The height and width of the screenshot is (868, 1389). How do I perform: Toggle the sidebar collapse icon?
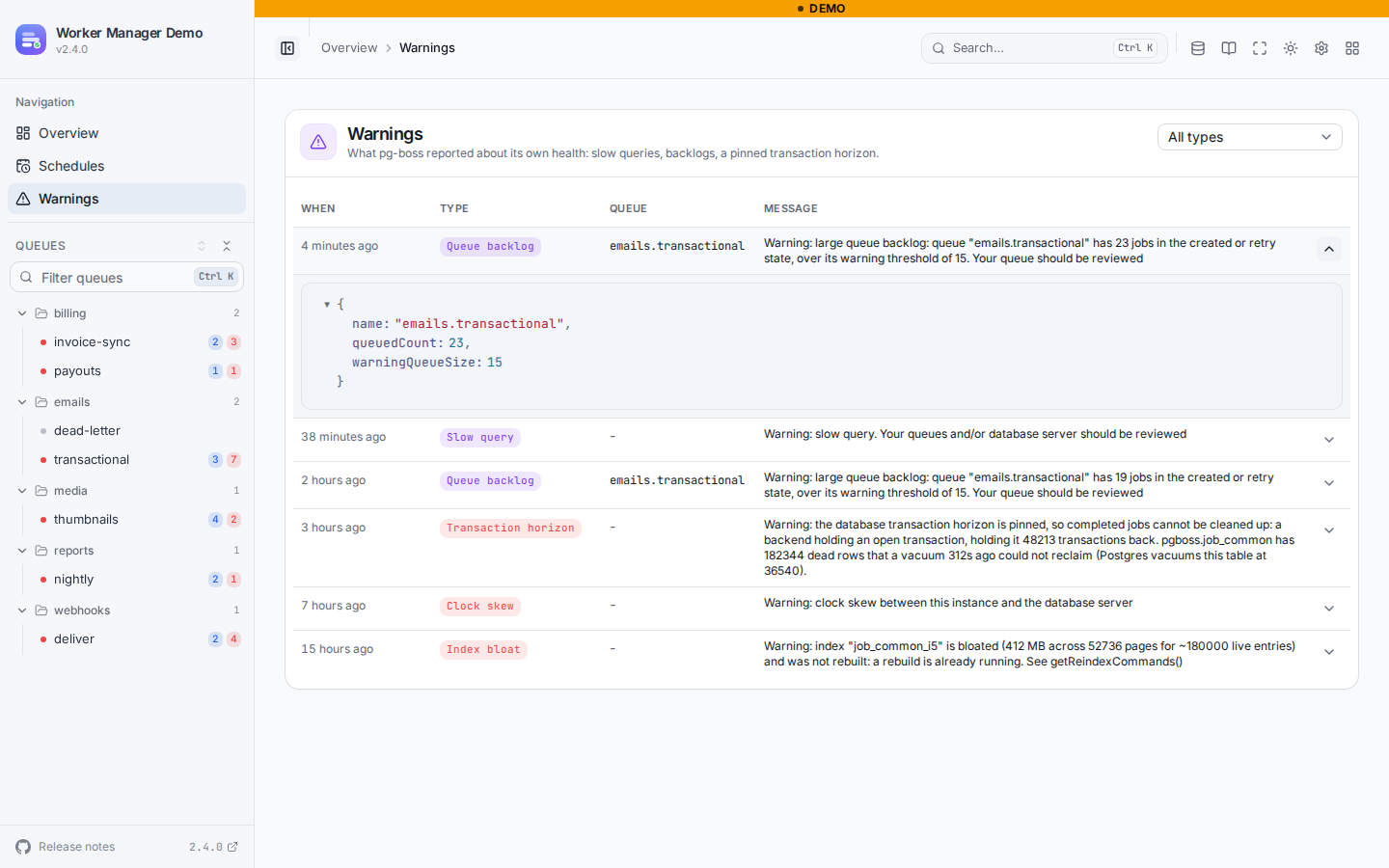(287, 48)
